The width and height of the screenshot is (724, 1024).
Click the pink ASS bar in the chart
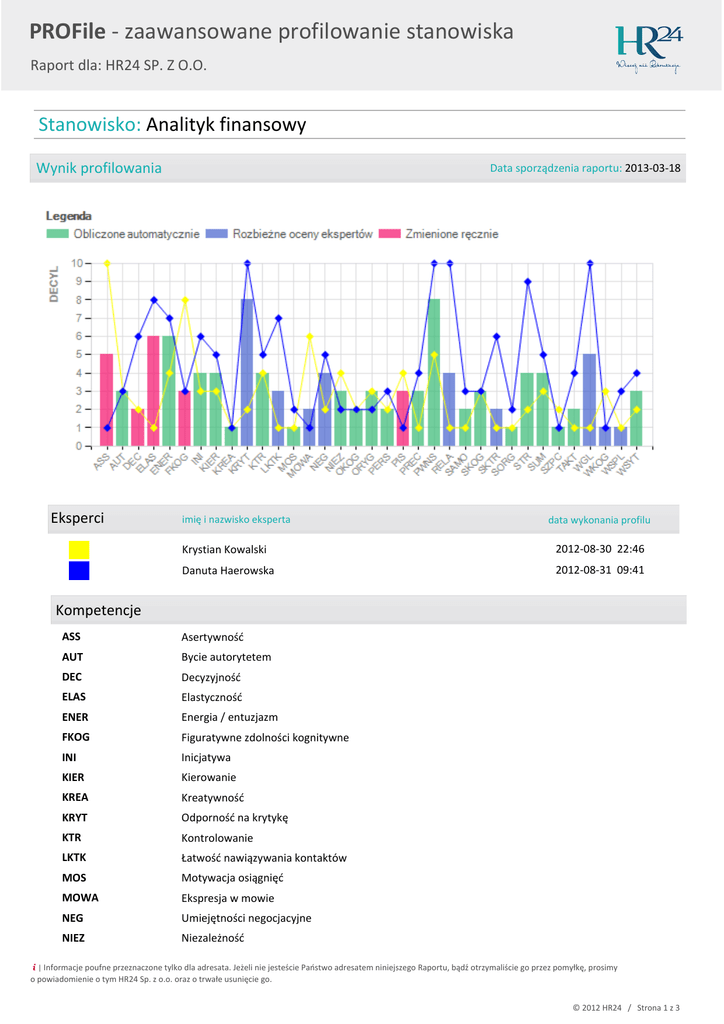click(x=106, y=400)
